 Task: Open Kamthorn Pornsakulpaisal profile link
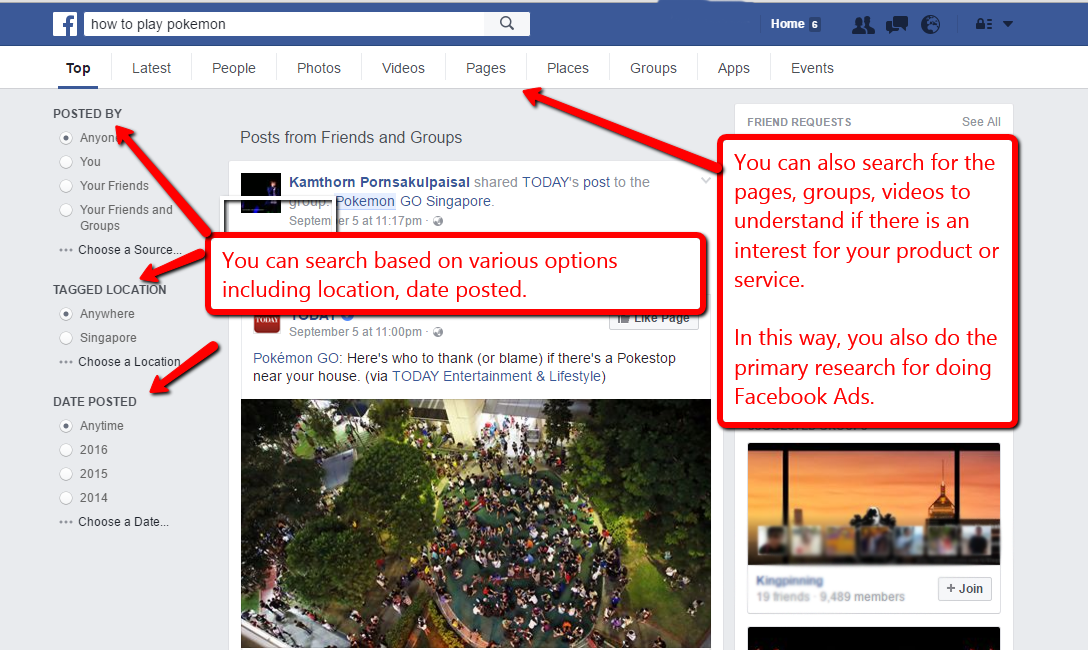(380, 182)
